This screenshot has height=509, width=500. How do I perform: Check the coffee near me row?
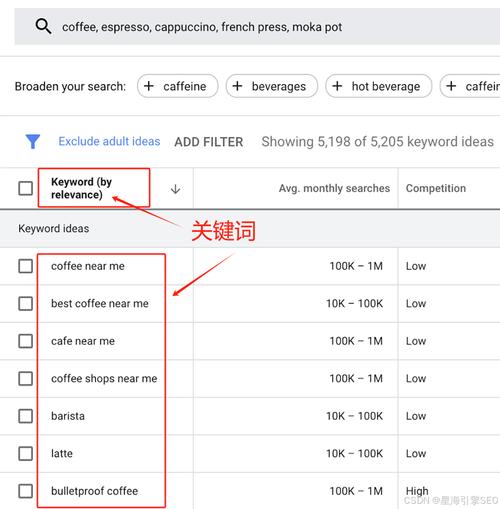26,266
